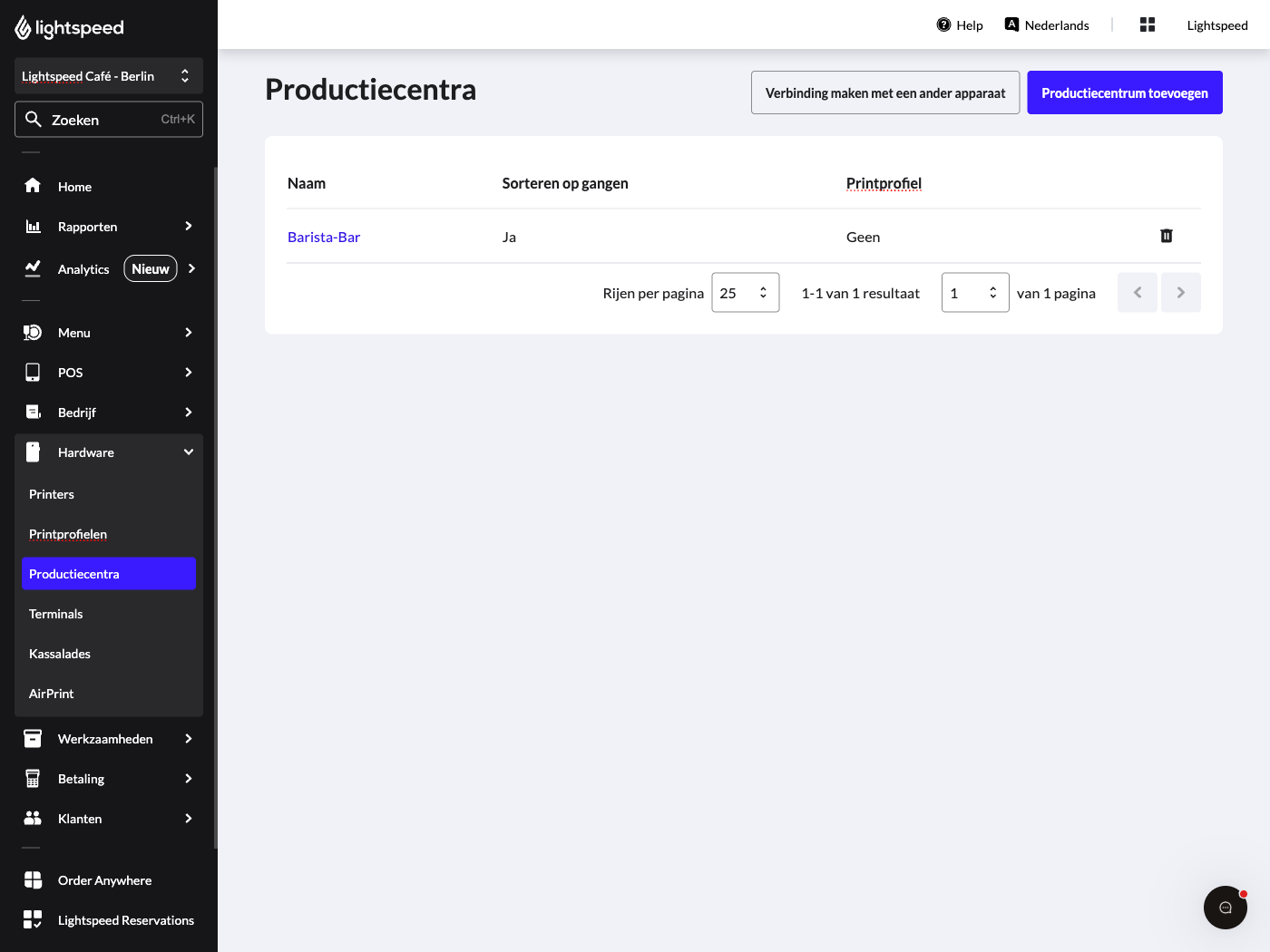Click the Hardware device icon
Screen dimensions: 1270x952
[33, 452]
